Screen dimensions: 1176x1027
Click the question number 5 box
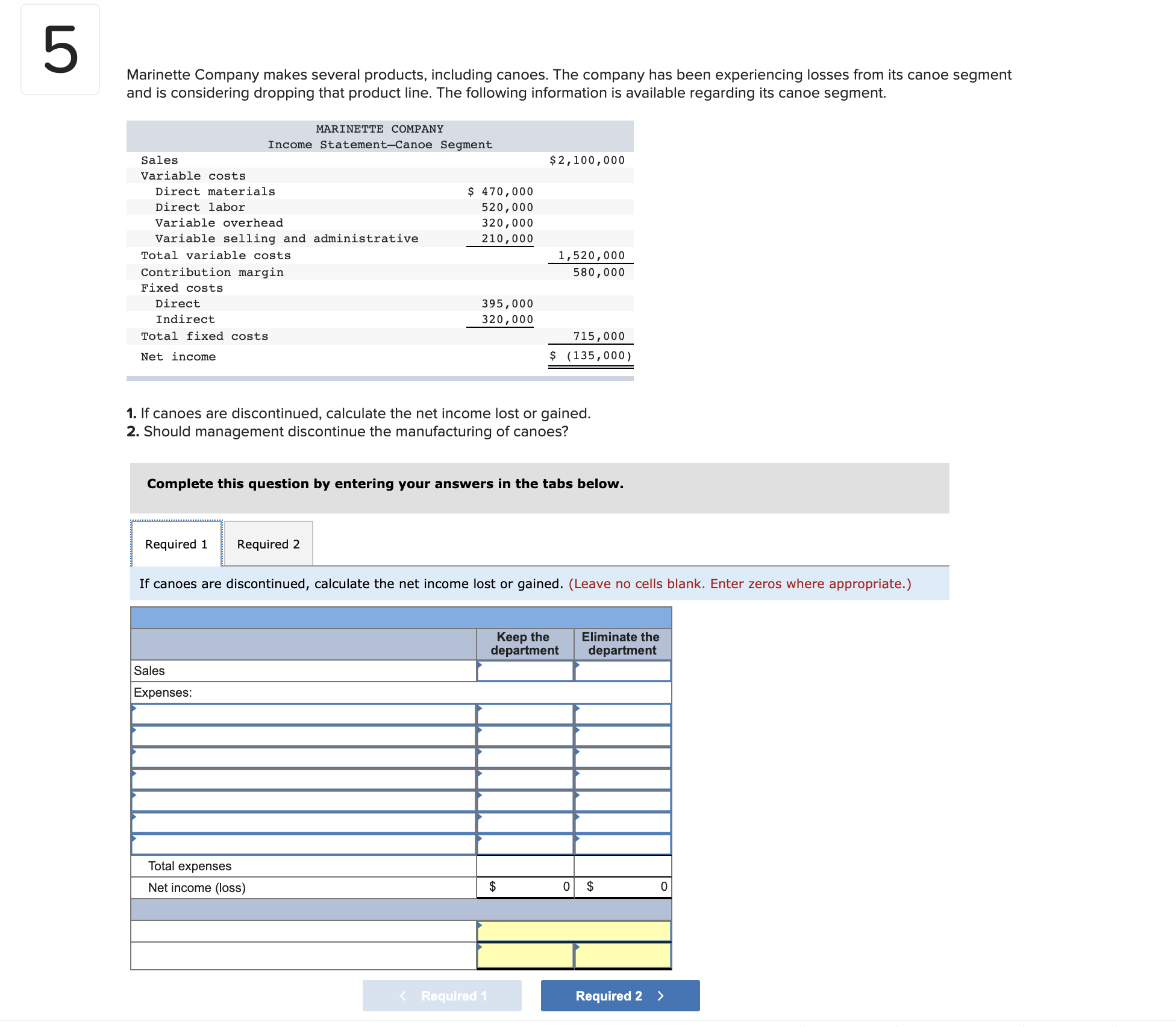coord(60,49)
